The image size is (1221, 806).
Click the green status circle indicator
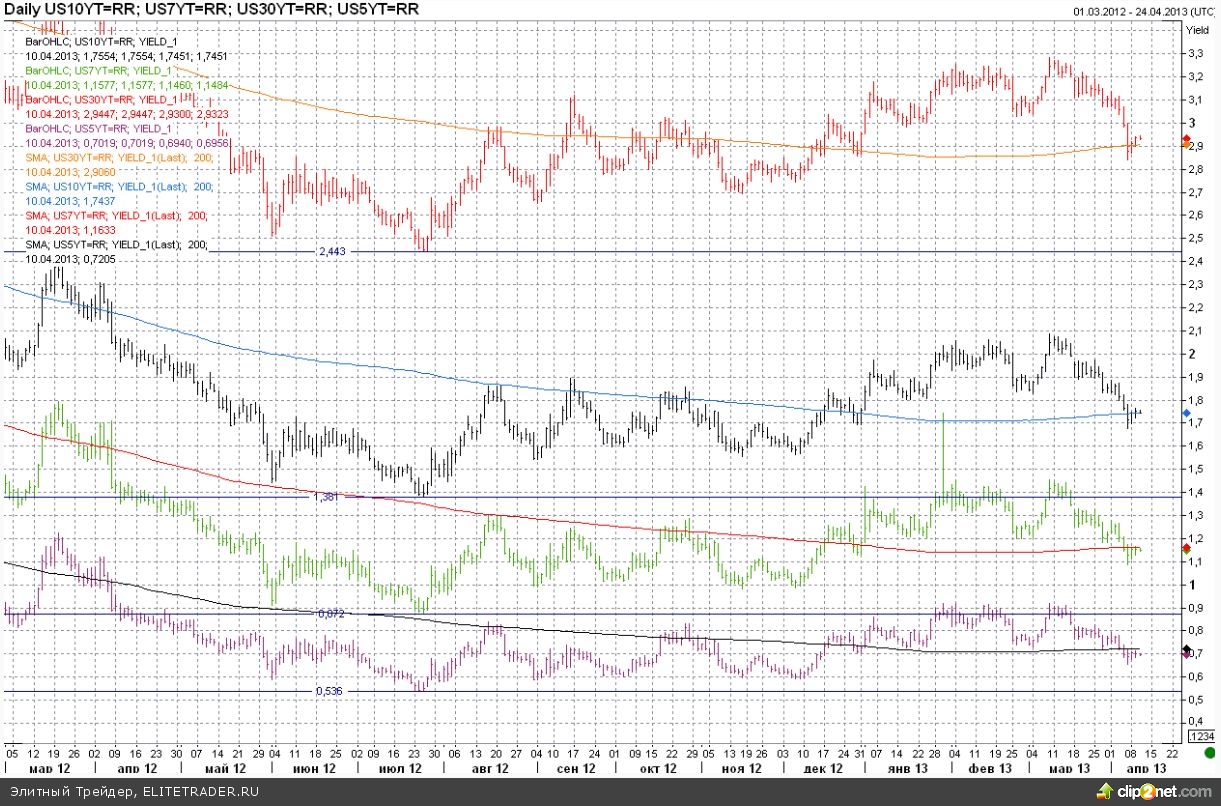[1208, 752]
